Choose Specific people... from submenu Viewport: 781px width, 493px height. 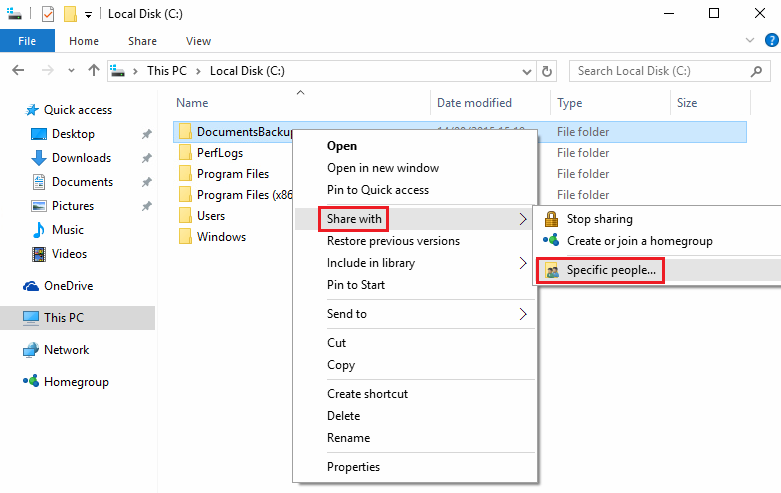611,270
